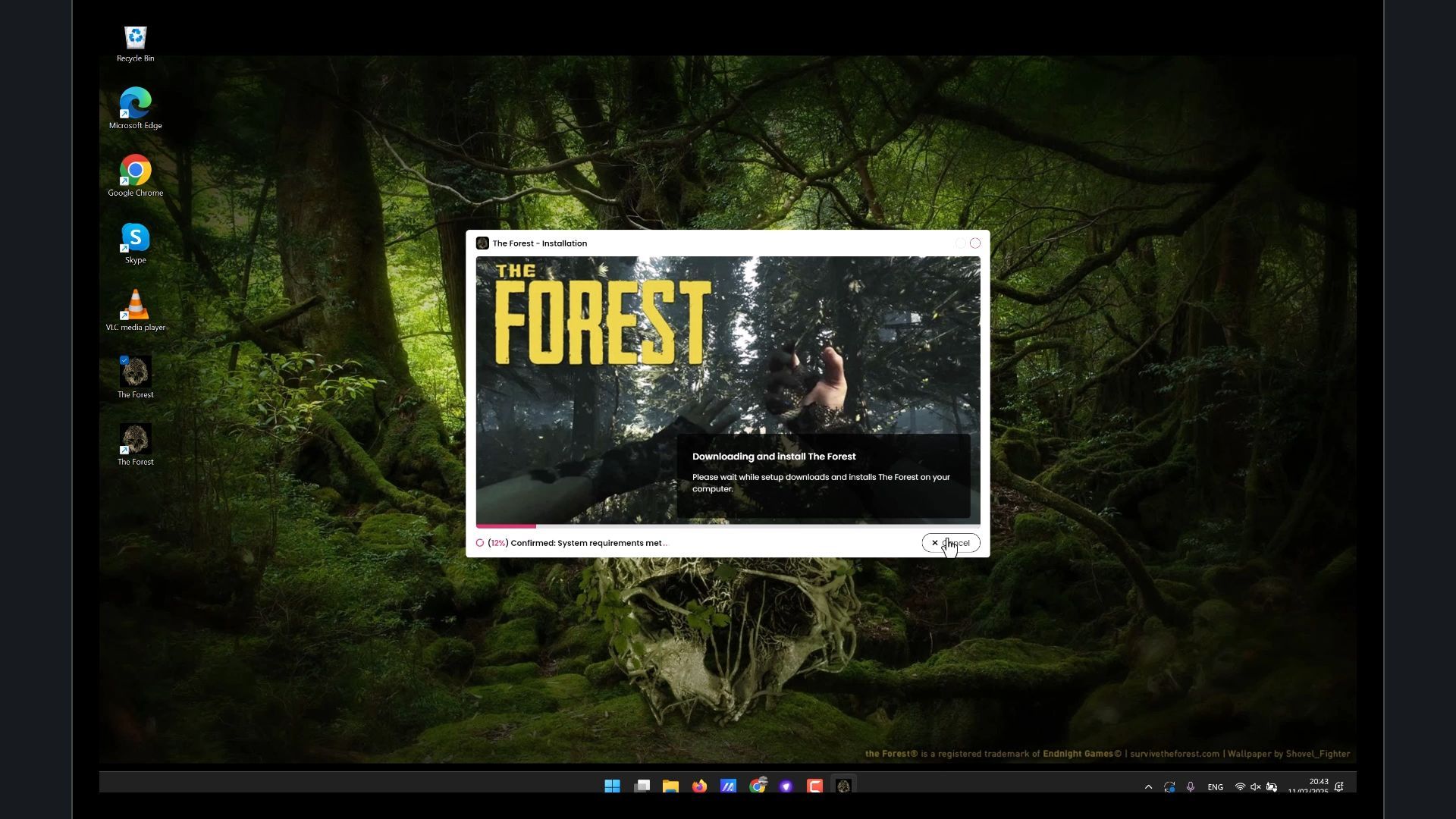Click the installation progress bar
This screenshot has width=1456, height=819.
coord(728,526)
